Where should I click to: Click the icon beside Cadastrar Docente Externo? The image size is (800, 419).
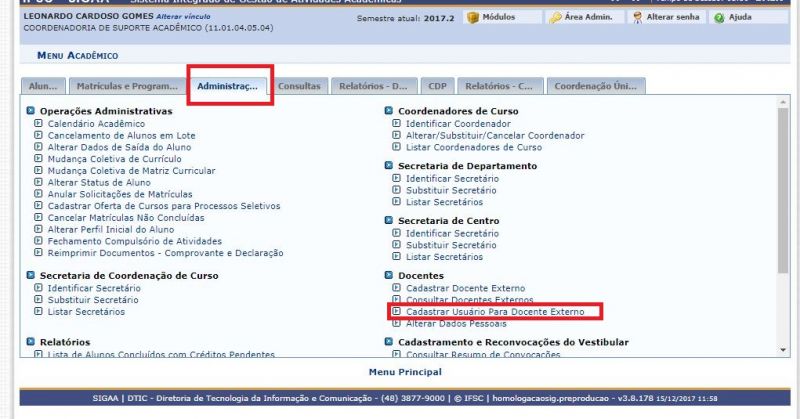397,288
